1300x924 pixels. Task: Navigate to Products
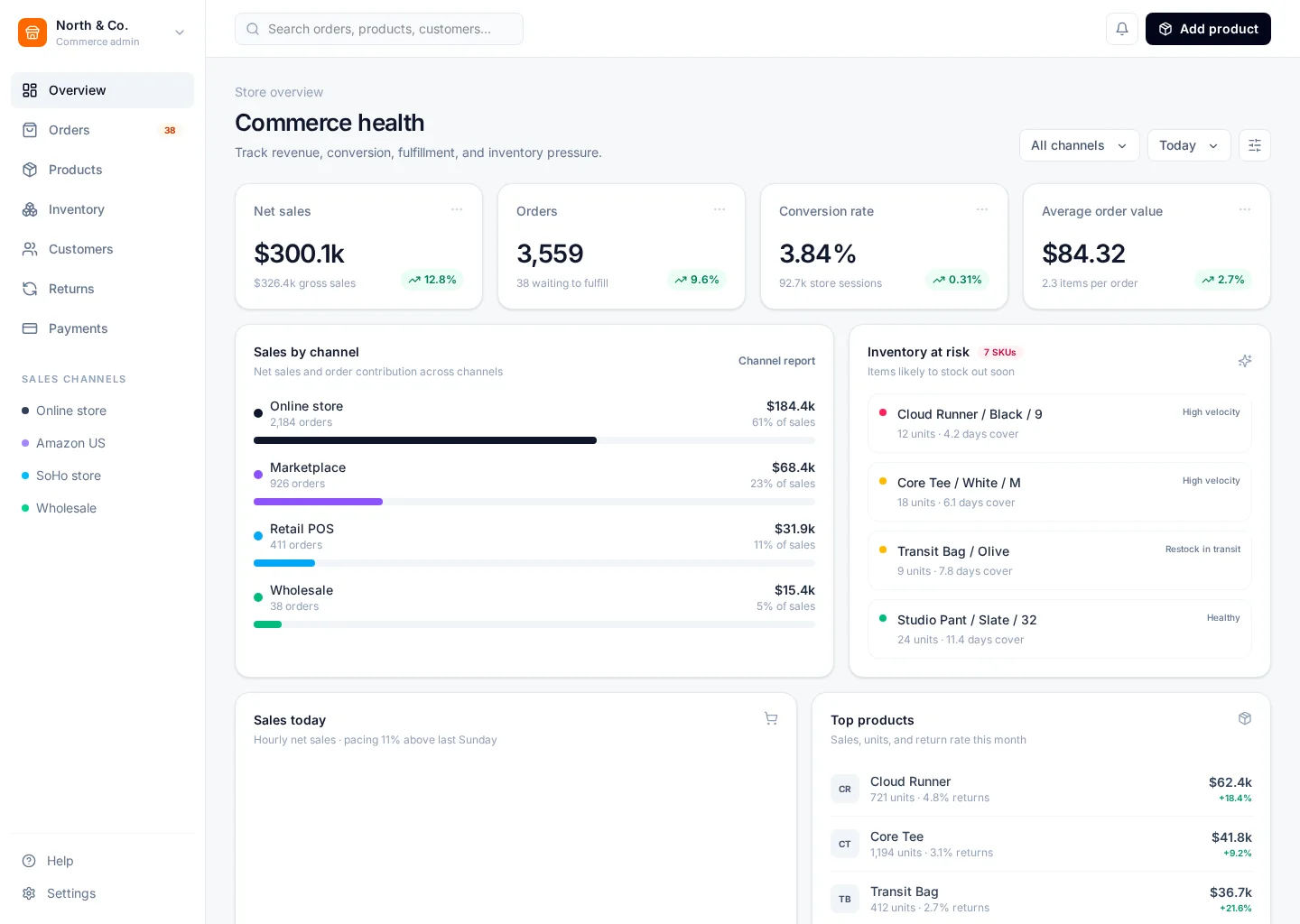[102, 170]
